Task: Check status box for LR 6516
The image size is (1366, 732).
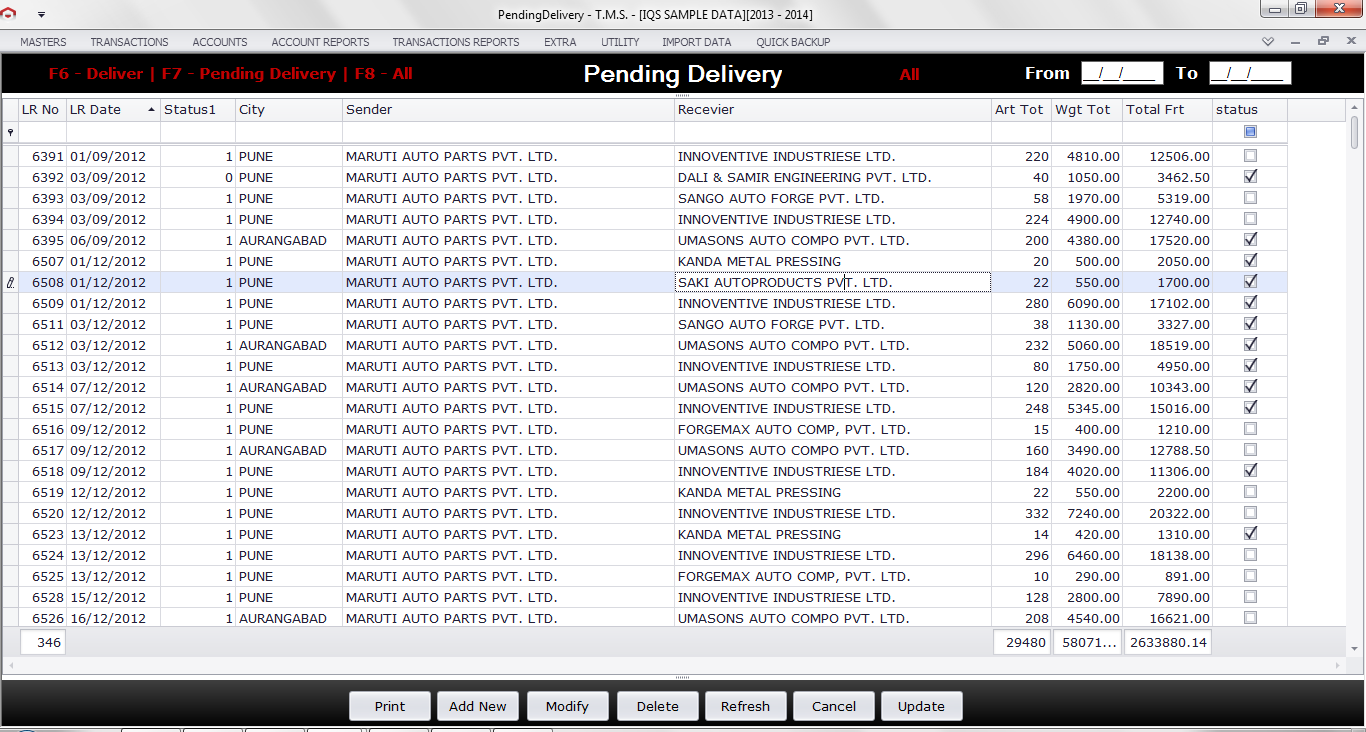Action: [1250, 429]
